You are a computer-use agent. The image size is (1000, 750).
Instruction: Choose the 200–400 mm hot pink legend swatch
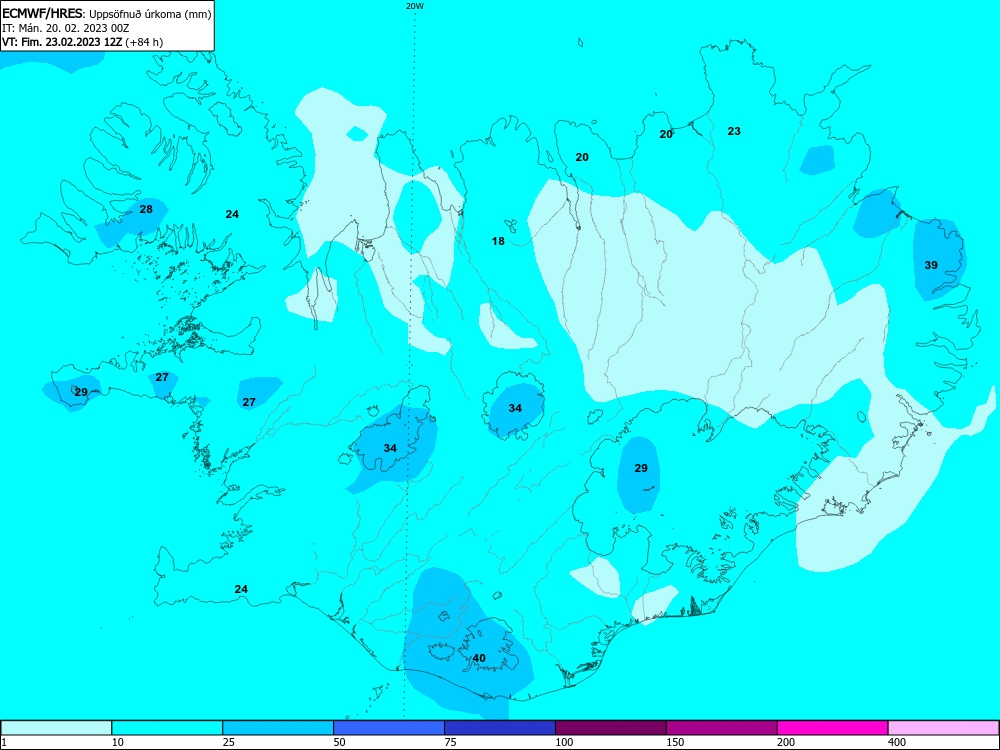pyautogui.click(x=833, y=728)
